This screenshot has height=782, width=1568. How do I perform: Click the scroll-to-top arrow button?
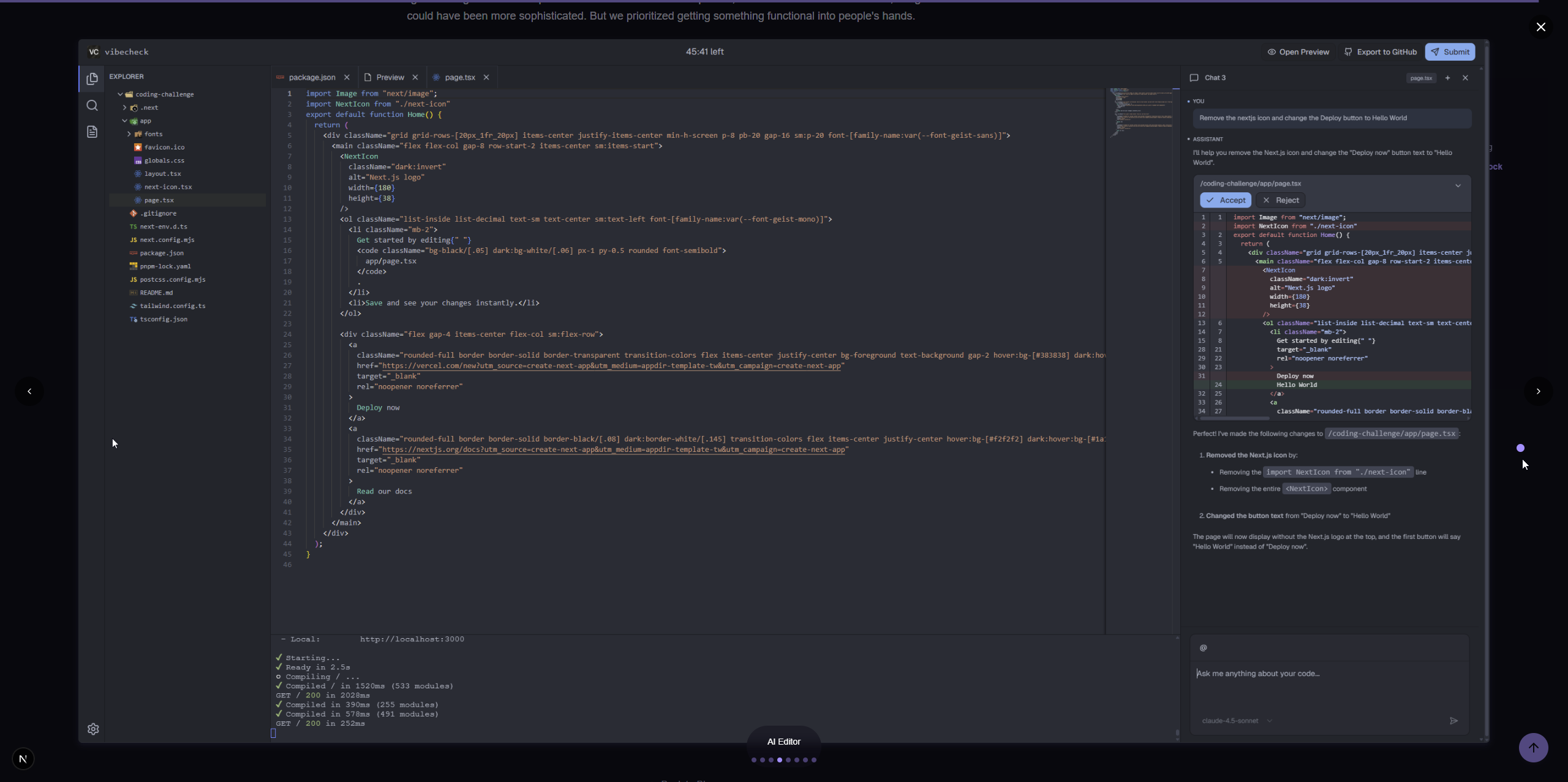[x=1533, y=748]
